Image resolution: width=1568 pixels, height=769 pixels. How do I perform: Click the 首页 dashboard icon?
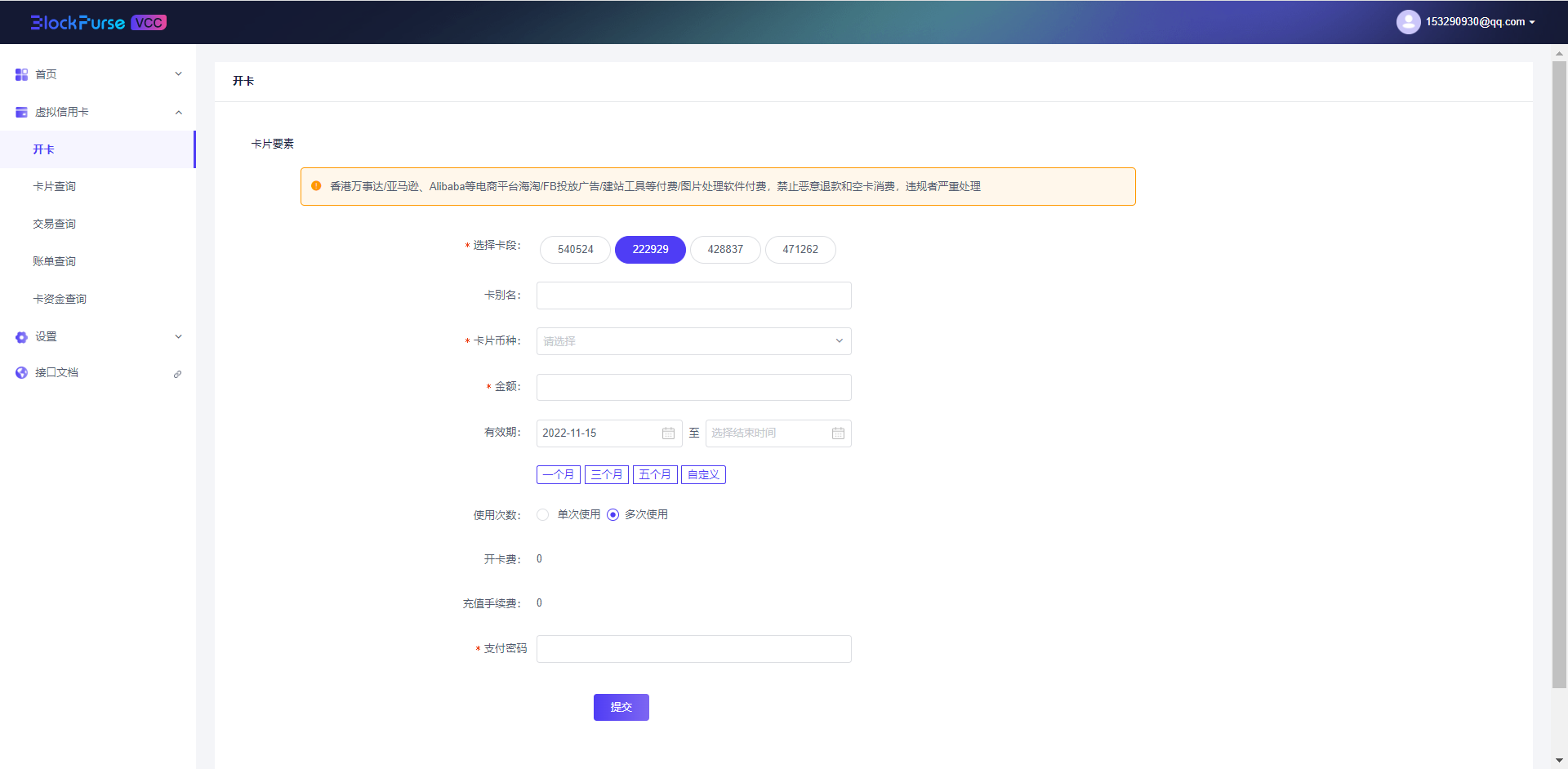click(x=21, y=74)
